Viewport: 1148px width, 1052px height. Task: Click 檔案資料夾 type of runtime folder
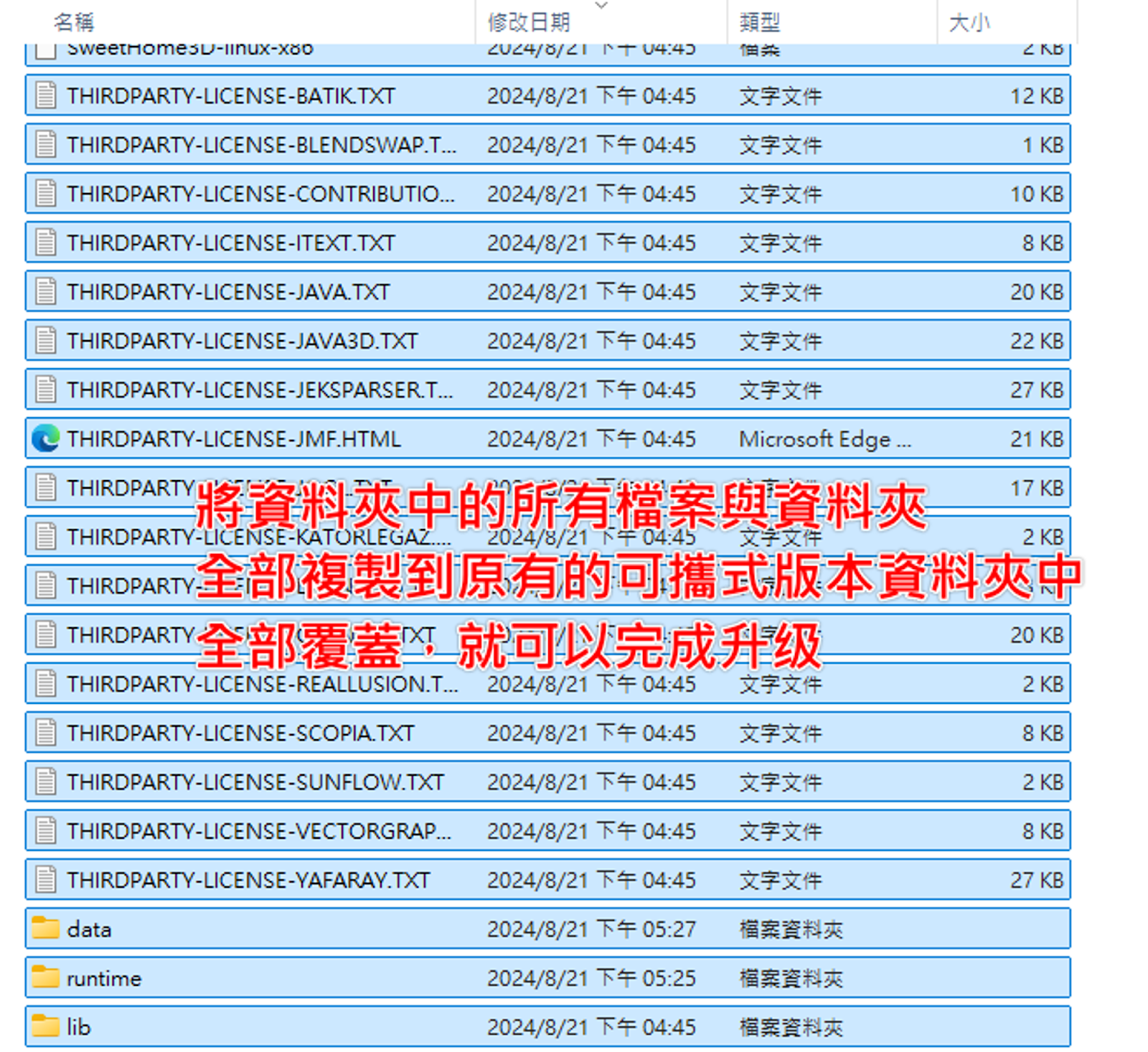coord(791,977)
